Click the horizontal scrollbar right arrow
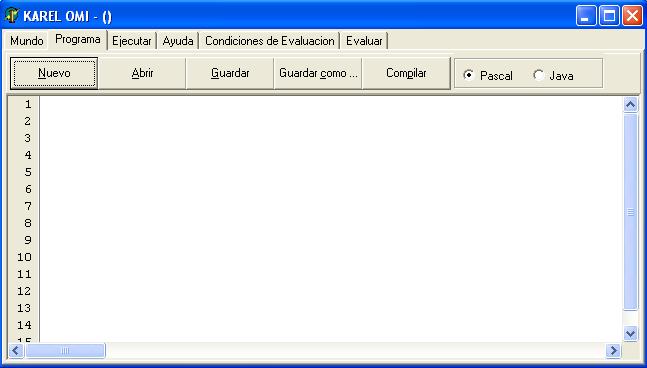 pyautogui.click(x=613, y=351)
